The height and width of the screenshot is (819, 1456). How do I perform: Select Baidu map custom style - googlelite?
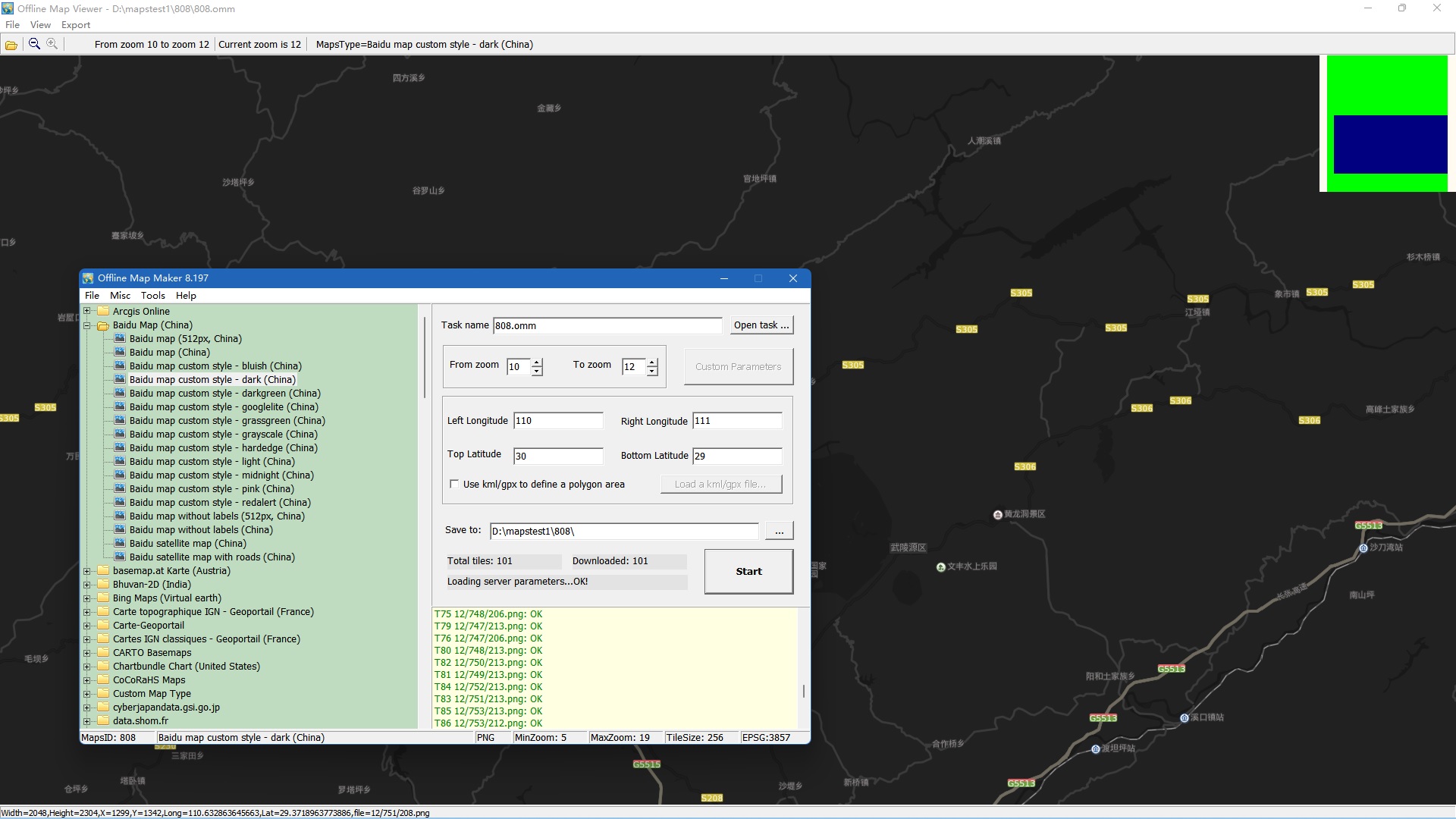point(224,407)
